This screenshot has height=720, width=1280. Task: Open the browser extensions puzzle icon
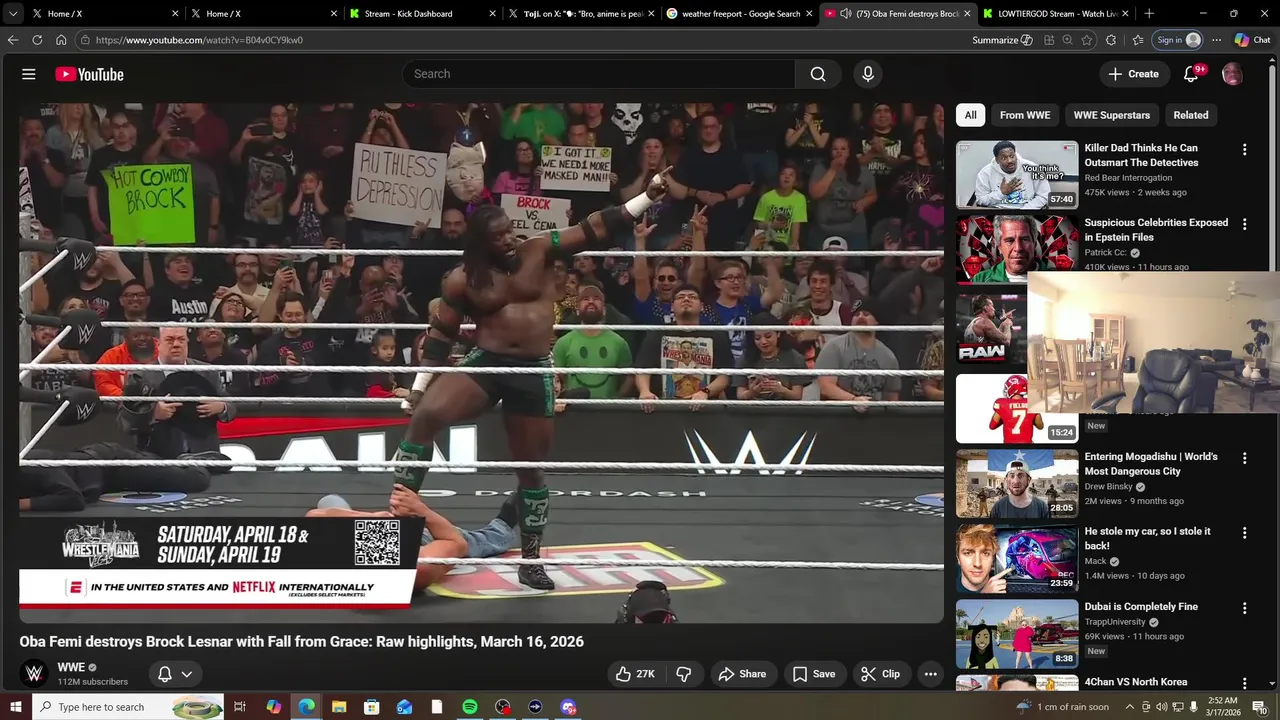(x=1111, y=40)
